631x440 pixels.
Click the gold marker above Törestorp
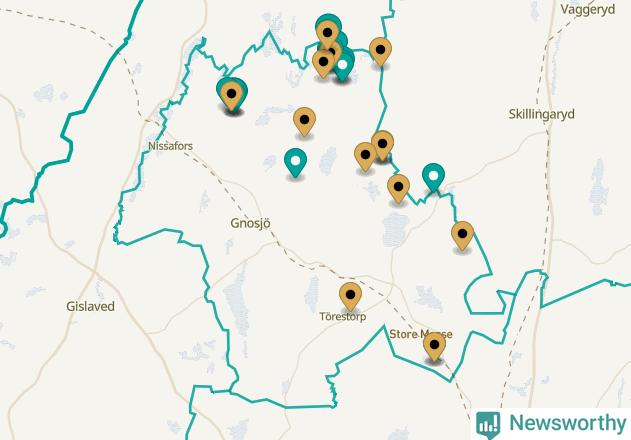coord(350,297)
